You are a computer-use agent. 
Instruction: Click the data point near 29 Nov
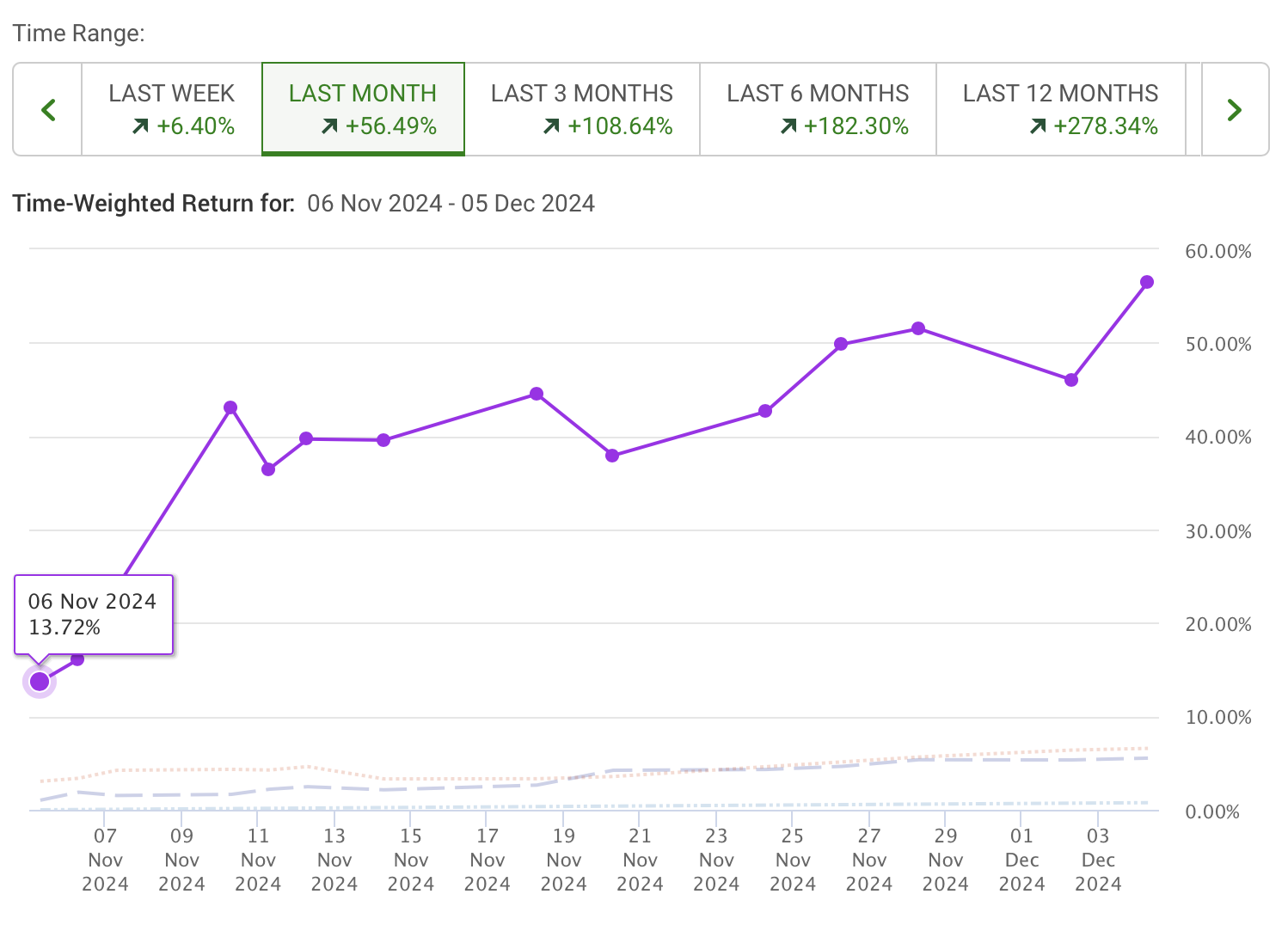click(918, 328)
